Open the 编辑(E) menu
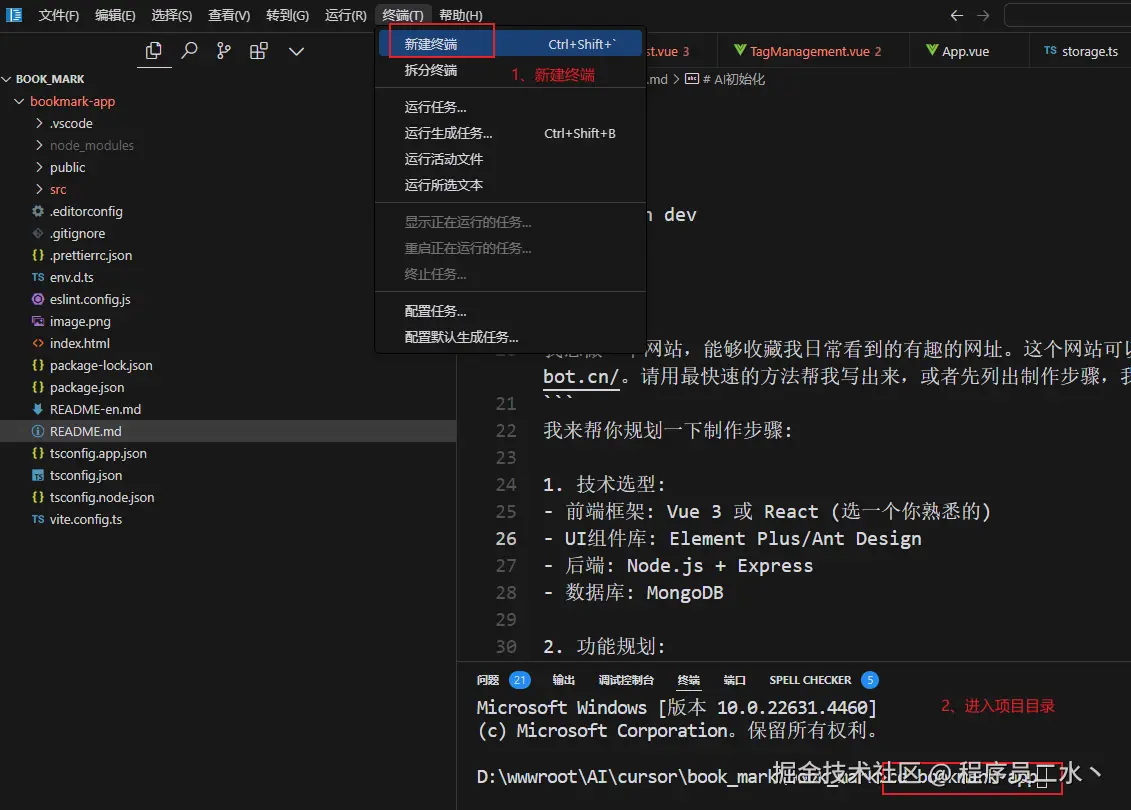The image size is (1131, 810). (115, 15)
